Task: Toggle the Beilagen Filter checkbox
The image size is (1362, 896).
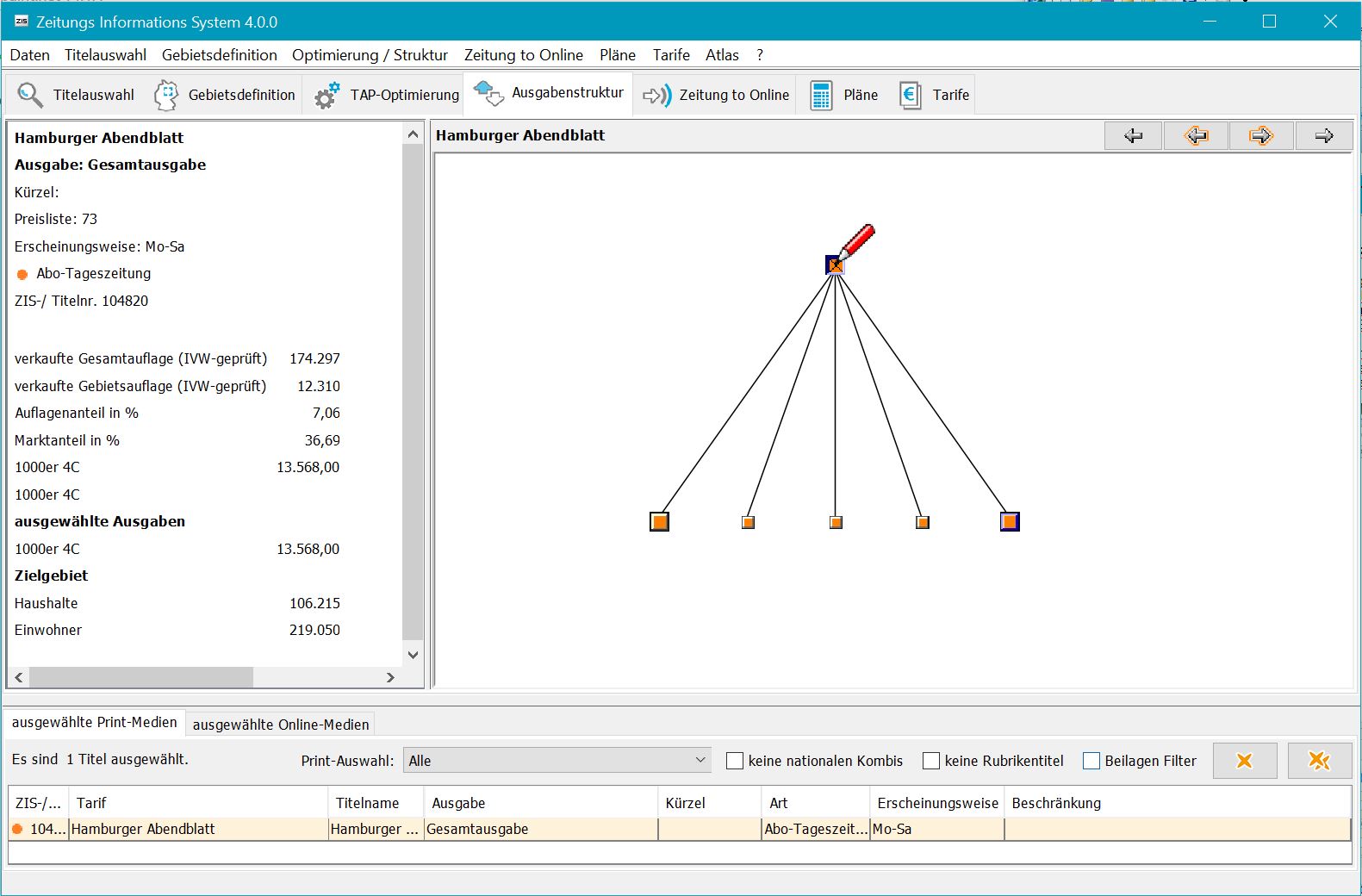Action: pyautogui.click(x=1091, y=761)
